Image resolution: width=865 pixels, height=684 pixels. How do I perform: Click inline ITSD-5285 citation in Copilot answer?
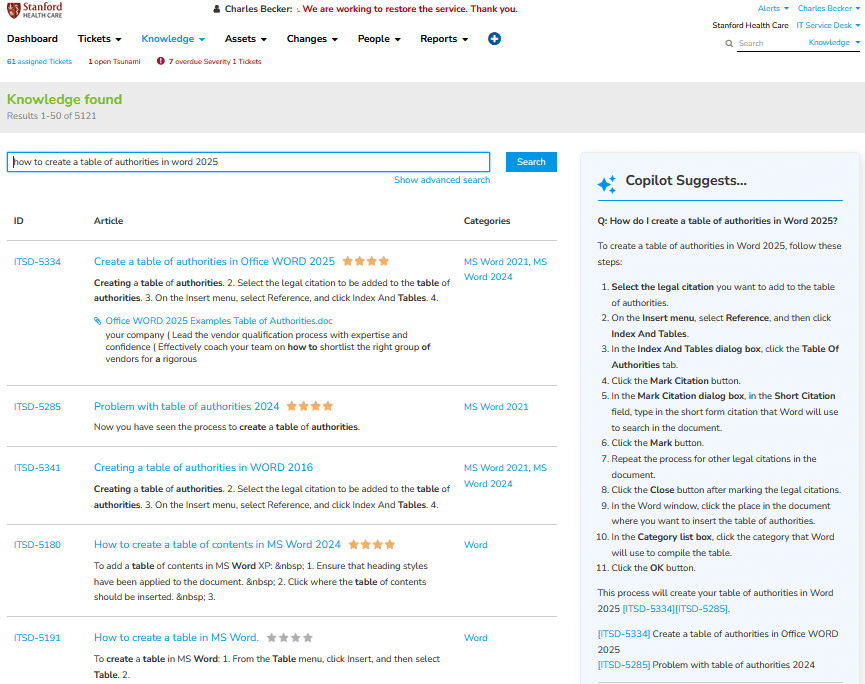701,609
